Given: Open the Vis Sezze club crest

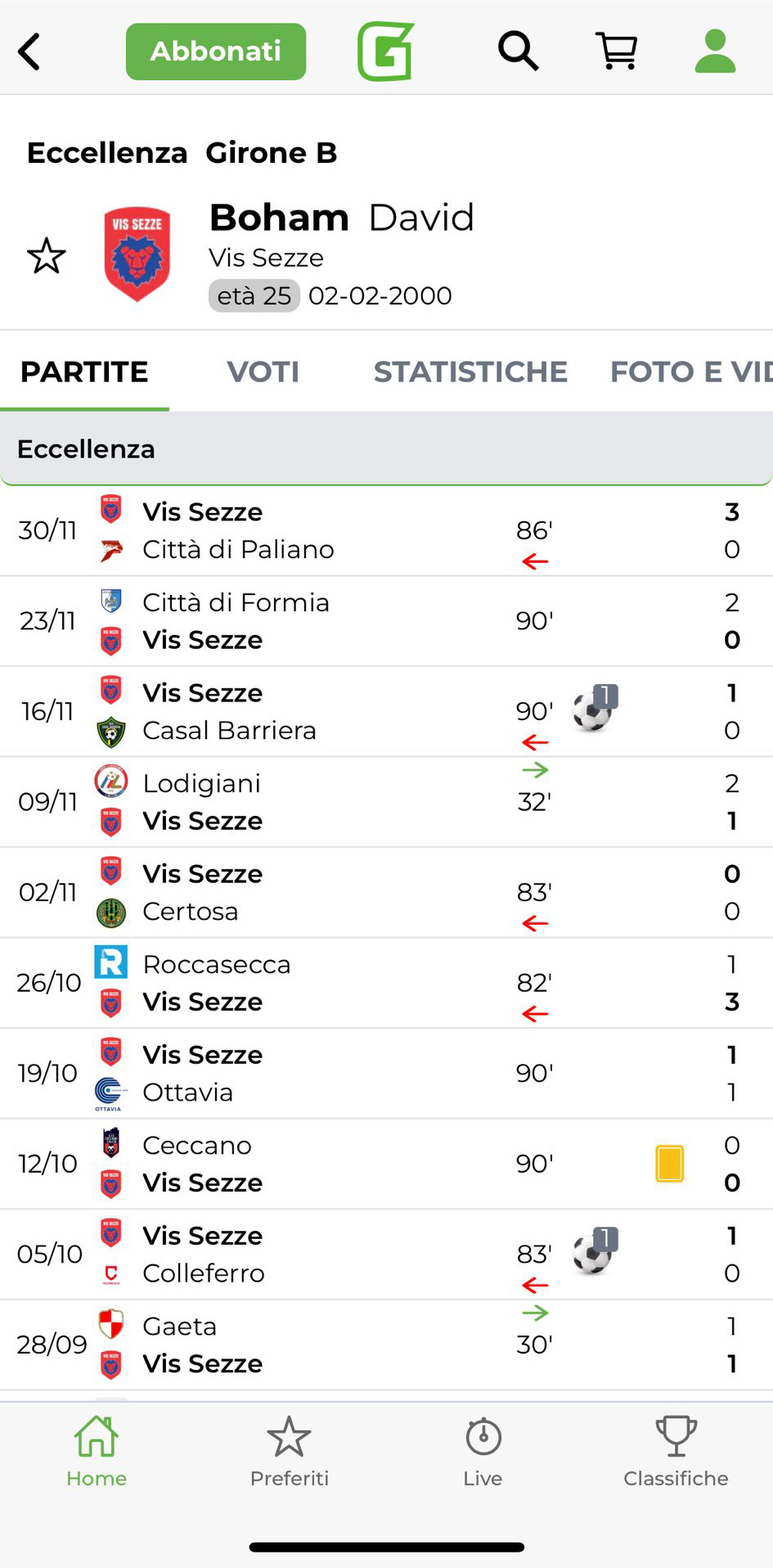Looking at the screenshot, I should pyautogui.click(x=137, y=255).
